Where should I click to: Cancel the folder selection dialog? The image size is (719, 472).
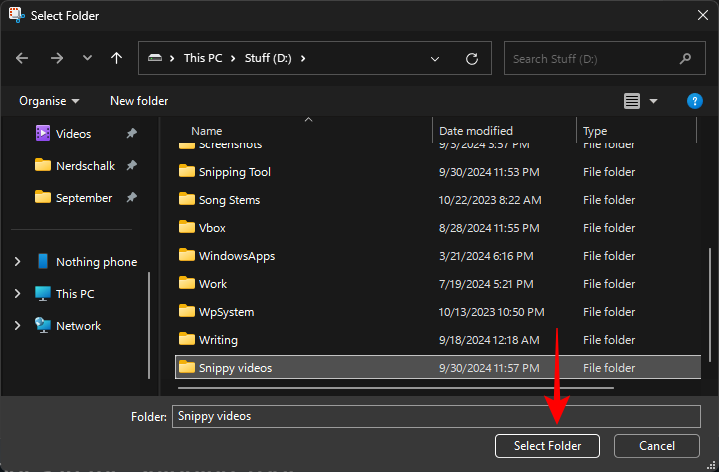656,445
